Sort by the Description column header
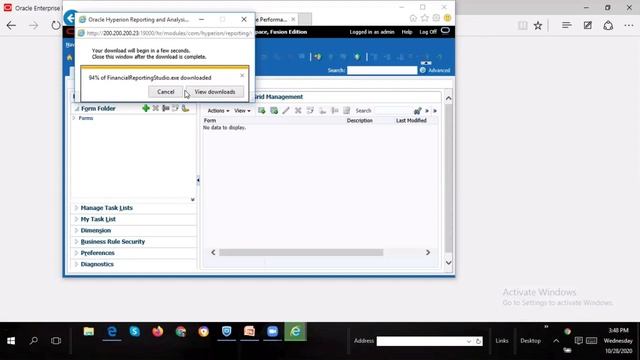Image resolution: width=640 pixels, height=360 pixels. (360, 120)
